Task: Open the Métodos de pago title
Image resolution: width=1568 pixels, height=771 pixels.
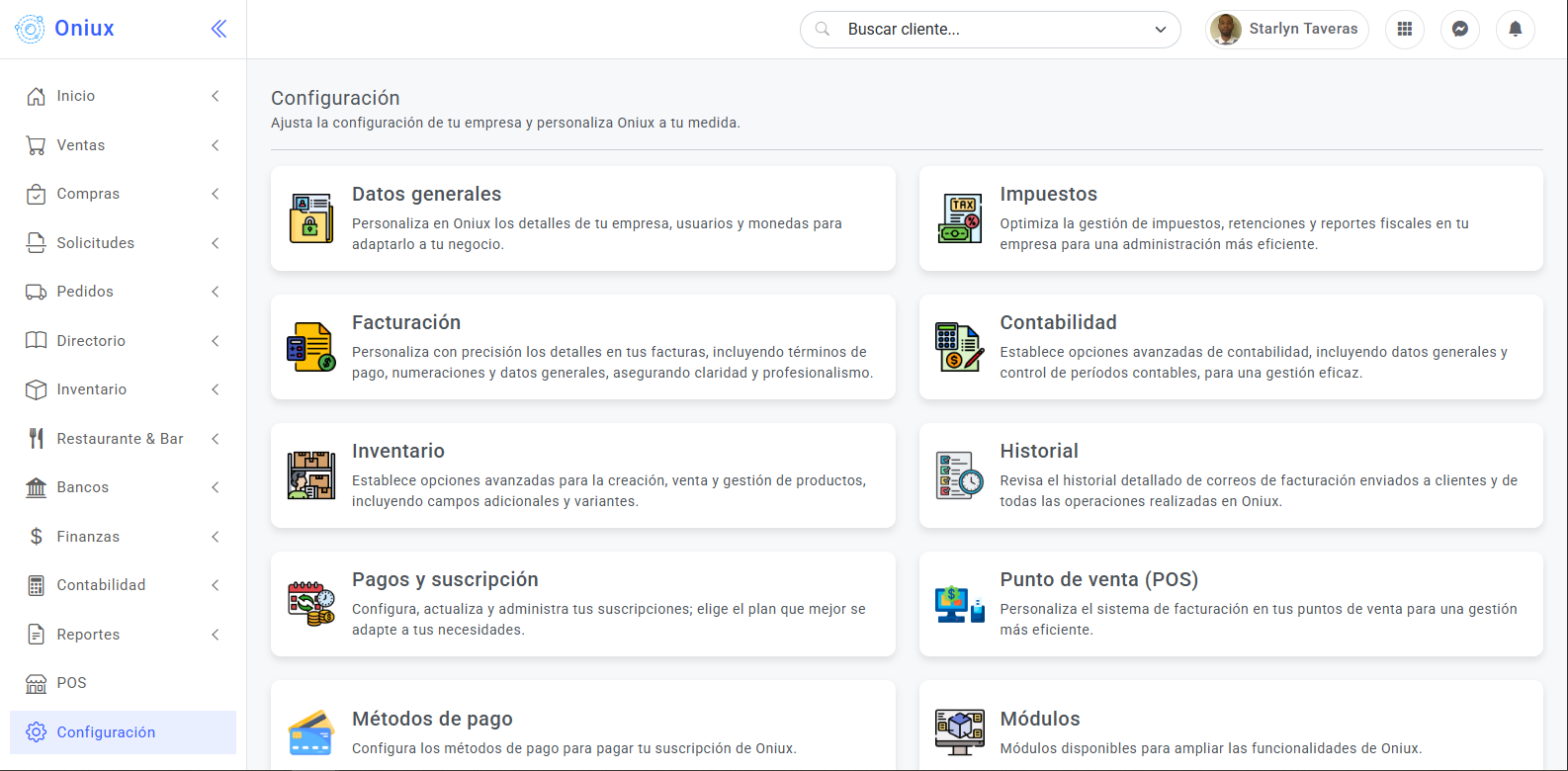Action: (432, 720)
